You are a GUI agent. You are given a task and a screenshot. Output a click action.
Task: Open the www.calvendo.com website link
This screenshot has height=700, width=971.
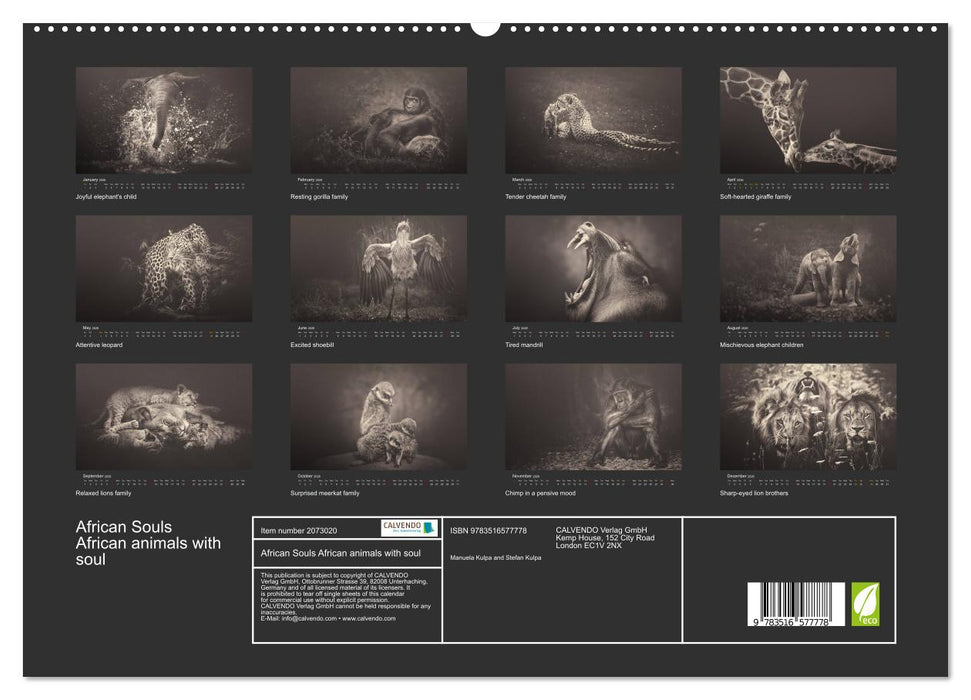click(367, 619)
